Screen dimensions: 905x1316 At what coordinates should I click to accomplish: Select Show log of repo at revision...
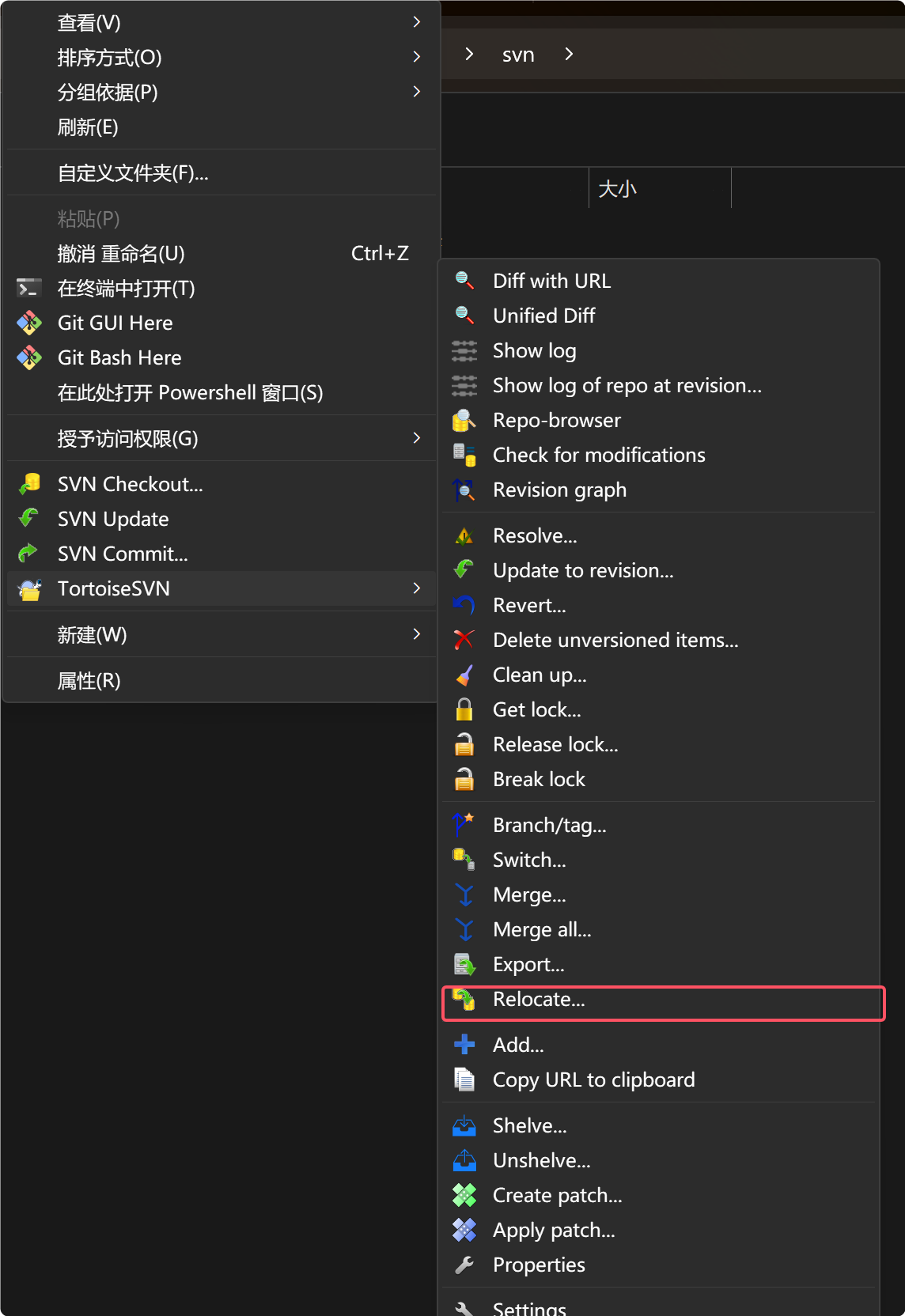pos(659,385)
